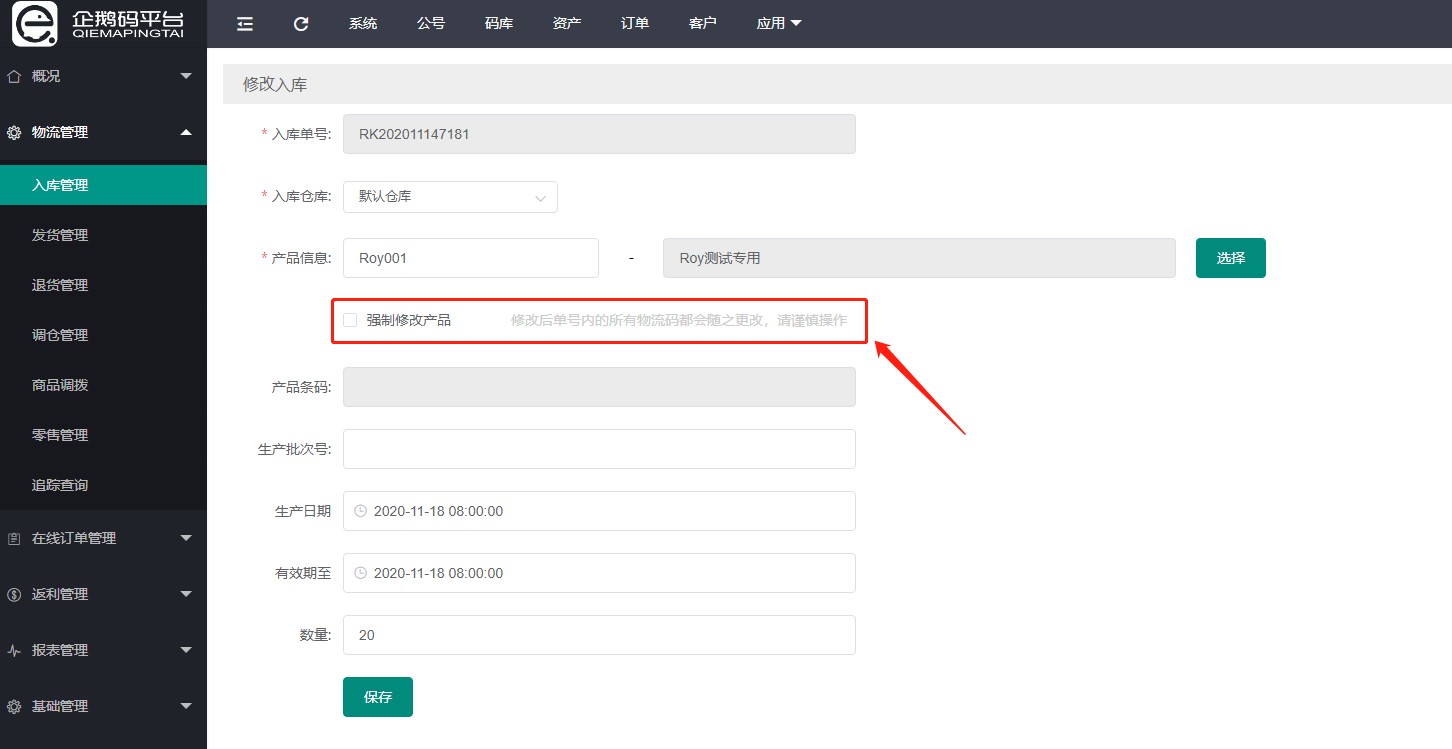Screen dimensions: 1452x749
Task: Click the clock icon in 生产日期 field
Action: [x=361, y=511]
